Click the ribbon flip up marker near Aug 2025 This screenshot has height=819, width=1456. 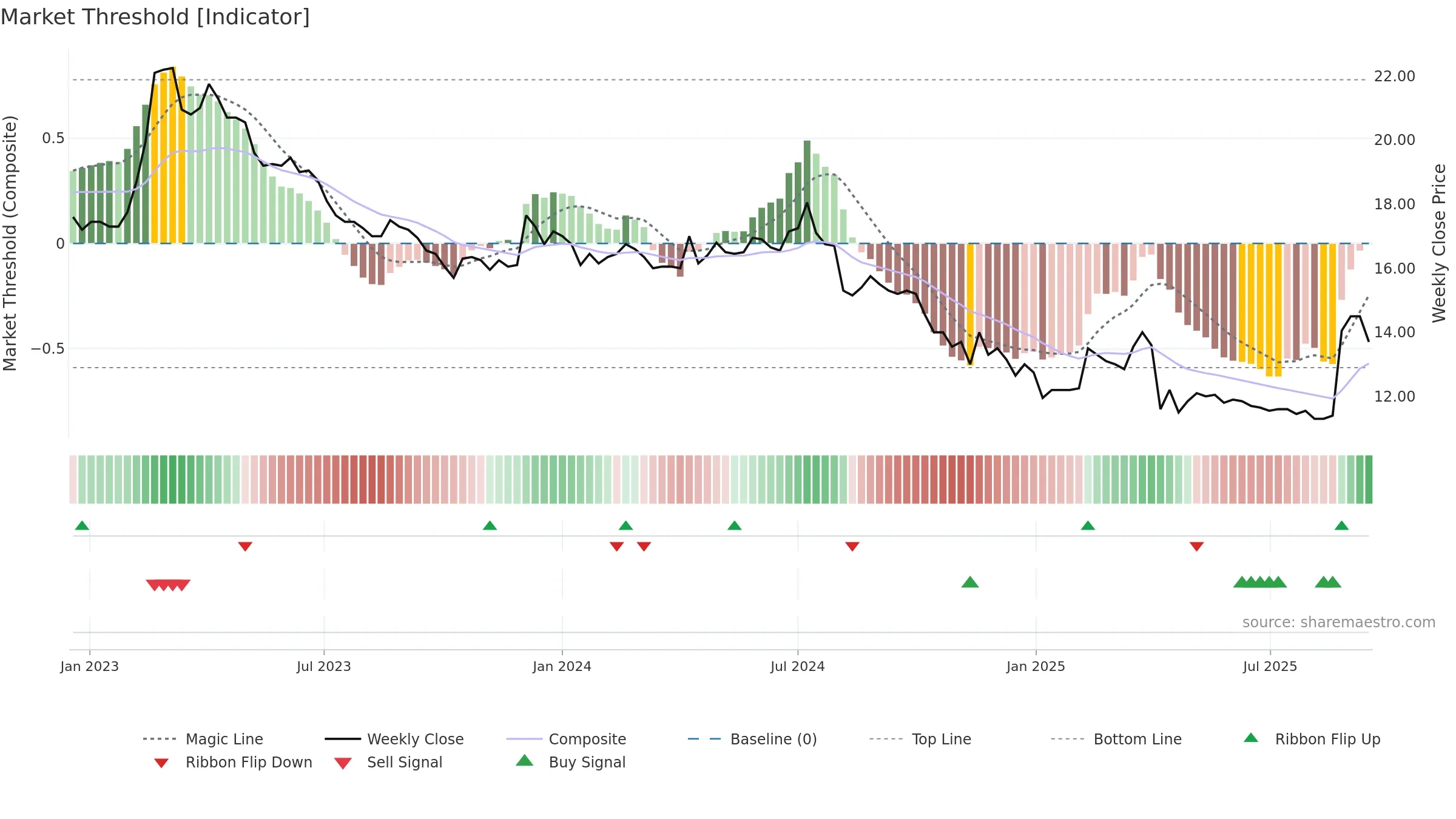pos(1341,525)
